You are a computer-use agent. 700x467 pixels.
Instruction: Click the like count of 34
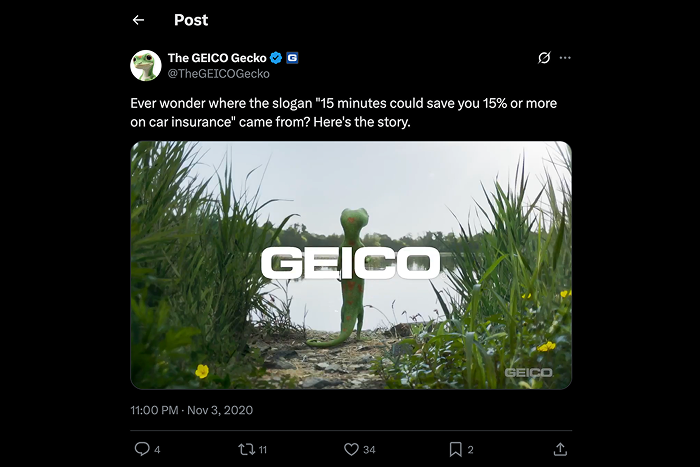369,450
